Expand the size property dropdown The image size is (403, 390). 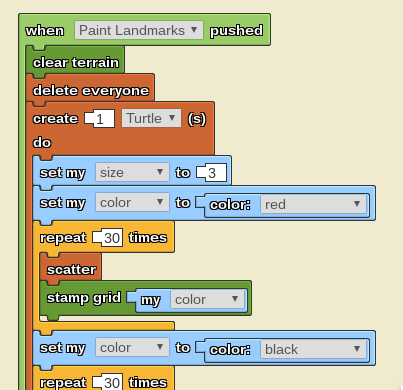pyautogui.click(x=132, y=172)
